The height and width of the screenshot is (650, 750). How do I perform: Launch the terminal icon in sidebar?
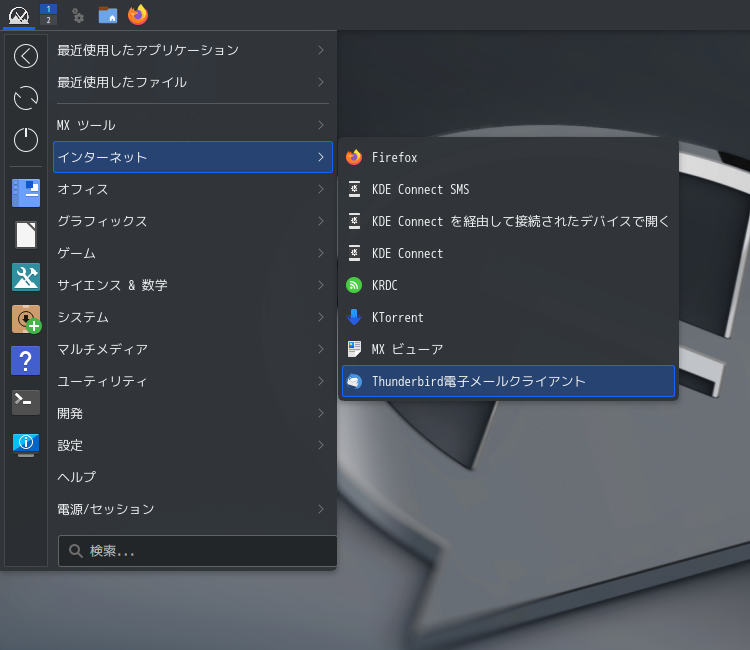tap(26, 402)
